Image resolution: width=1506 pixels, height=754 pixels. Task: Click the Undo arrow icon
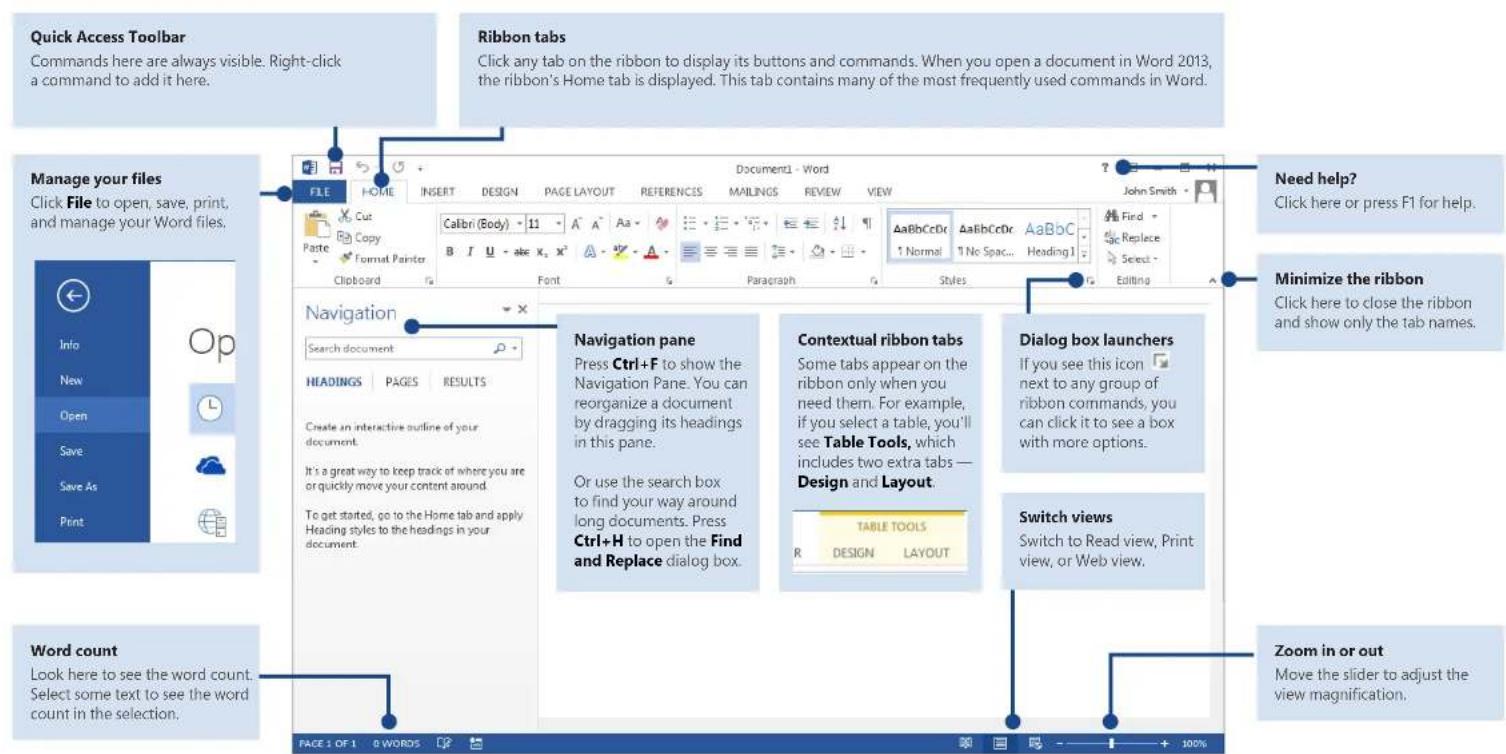[363, 167]
